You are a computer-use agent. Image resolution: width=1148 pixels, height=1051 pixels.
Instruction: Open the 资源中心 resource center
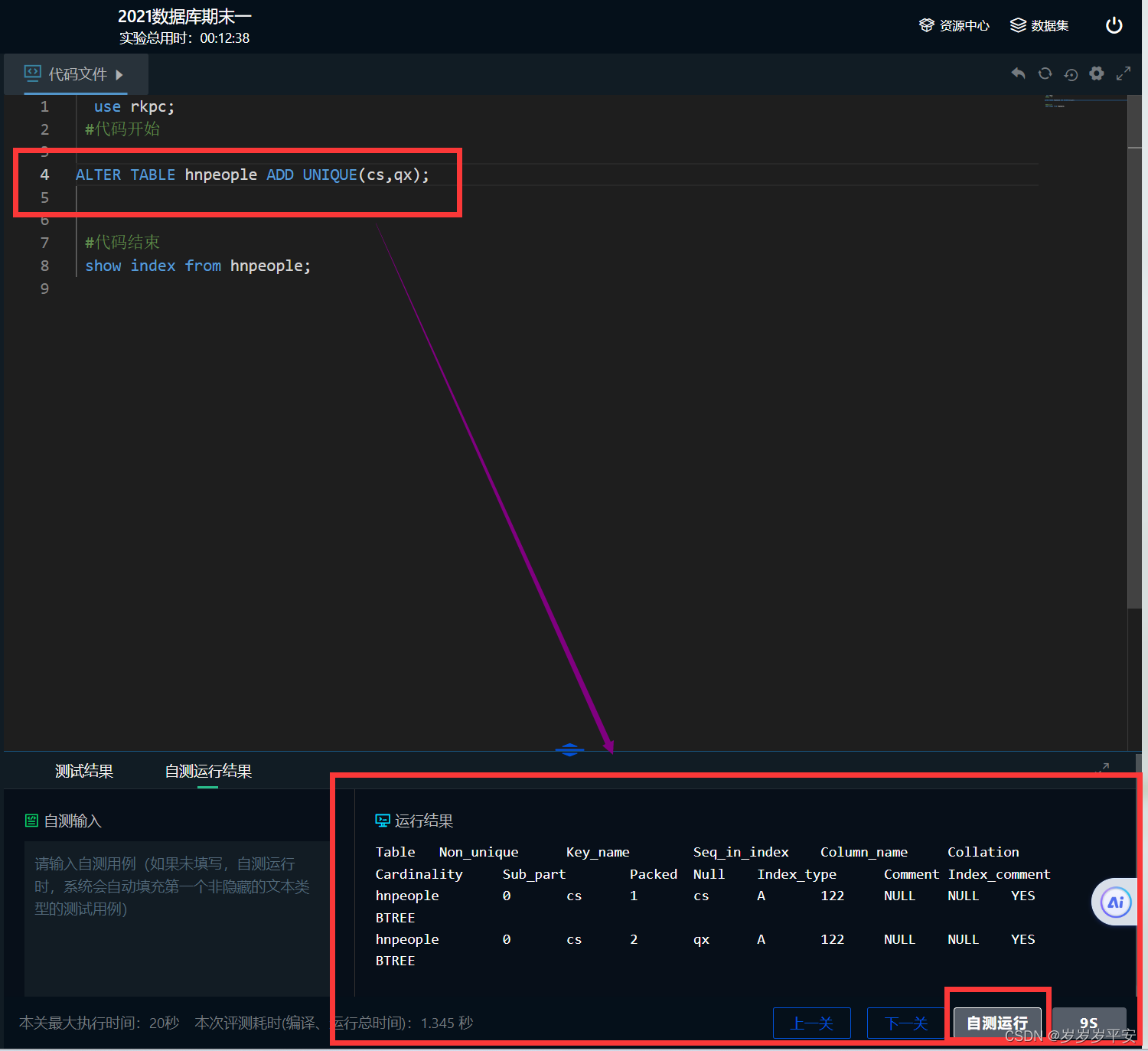(x=954, y=25)
